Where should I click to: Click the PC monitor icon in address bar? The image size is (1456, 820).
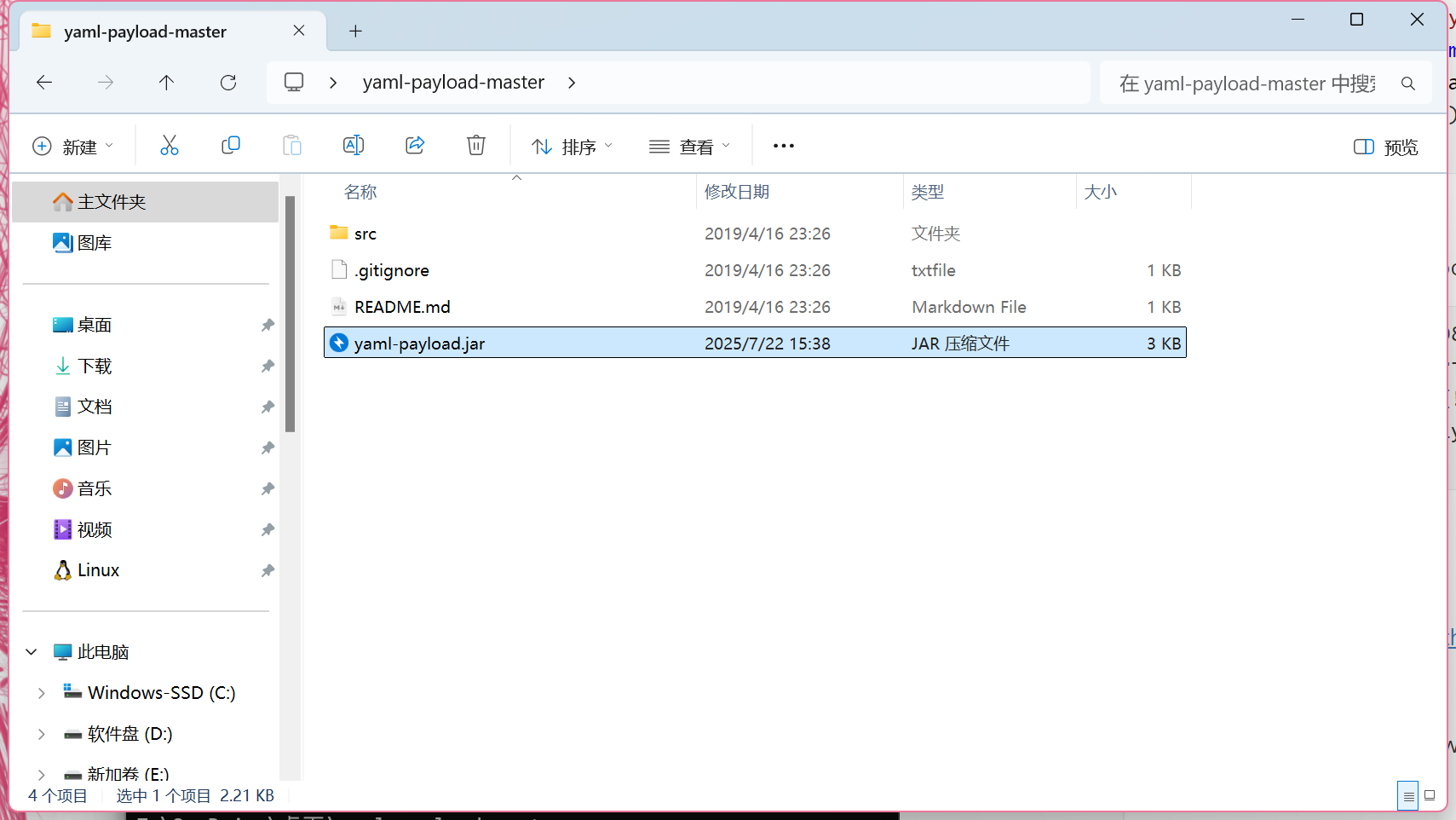(x=294, y=82)
